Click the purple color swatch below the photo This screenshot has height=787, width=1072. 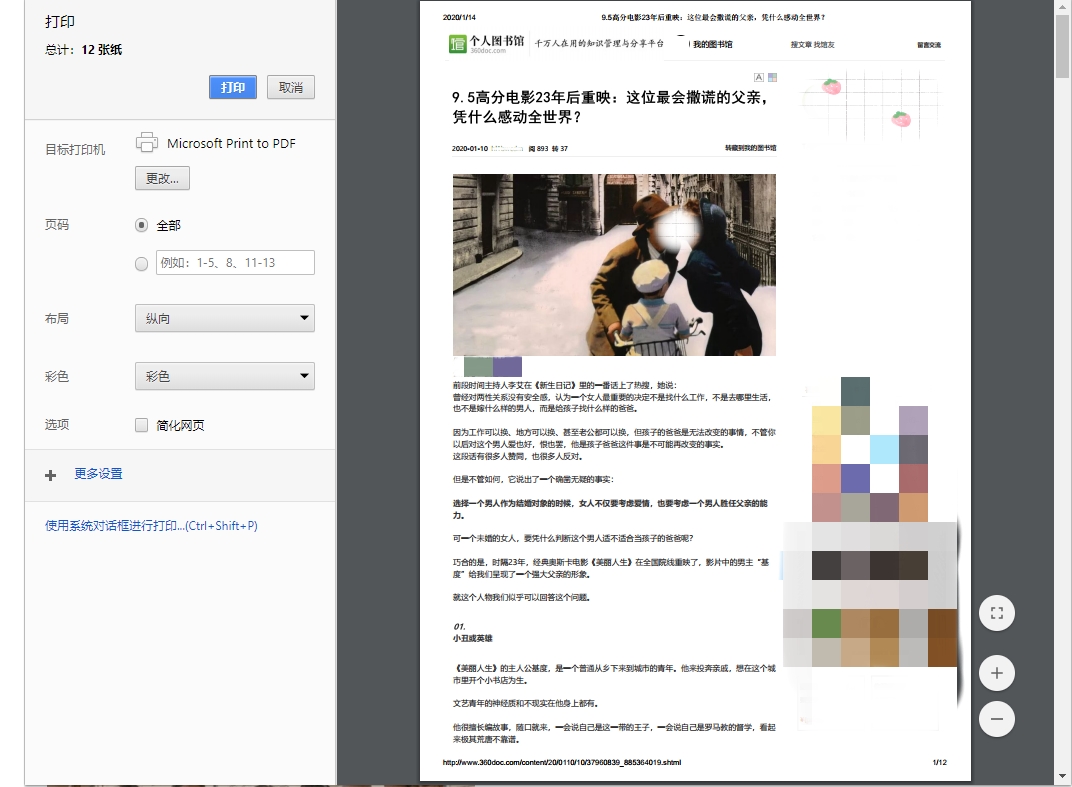coord(509,366)
